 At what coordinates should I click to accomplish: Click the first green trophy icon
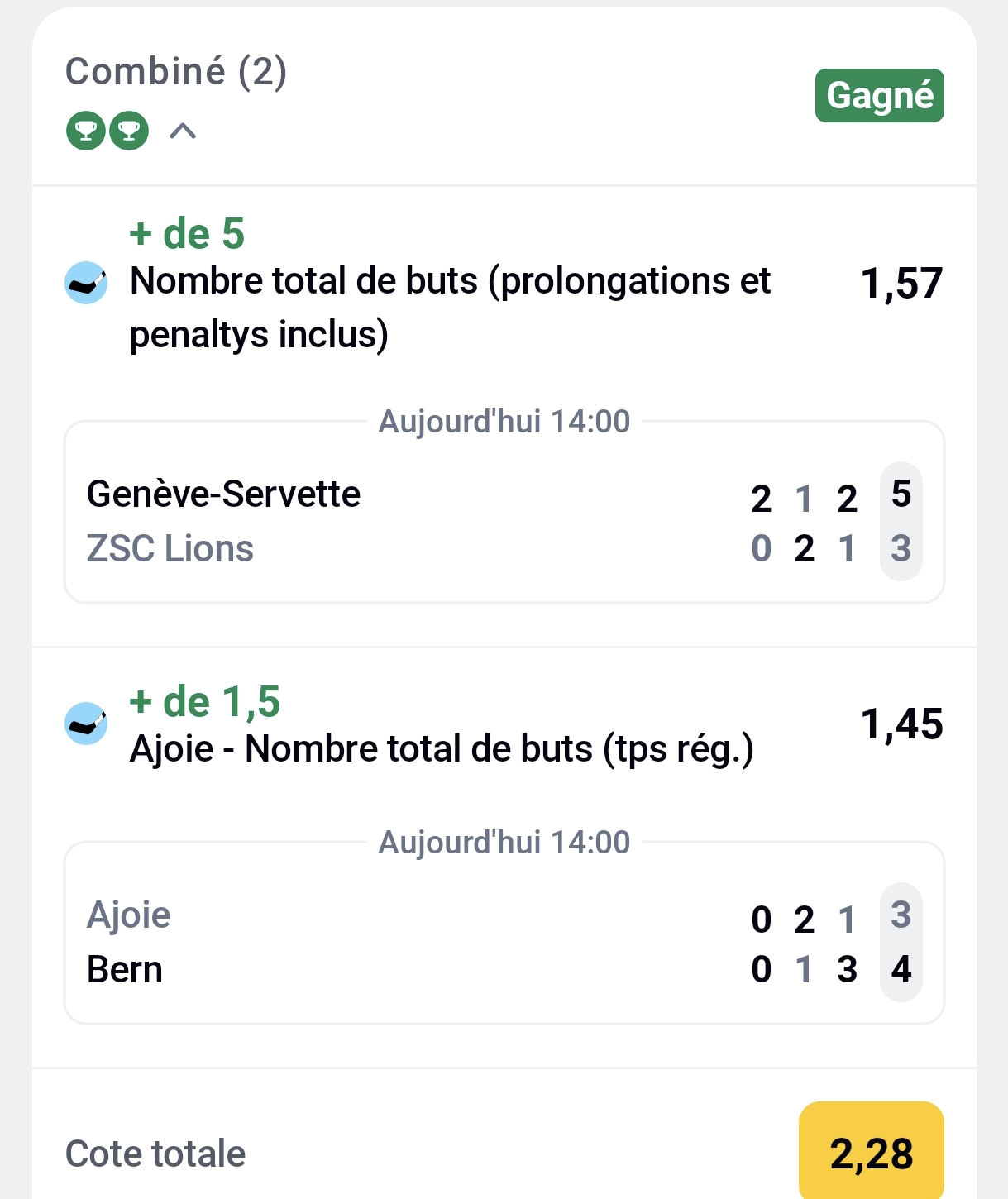click(86, 131)
